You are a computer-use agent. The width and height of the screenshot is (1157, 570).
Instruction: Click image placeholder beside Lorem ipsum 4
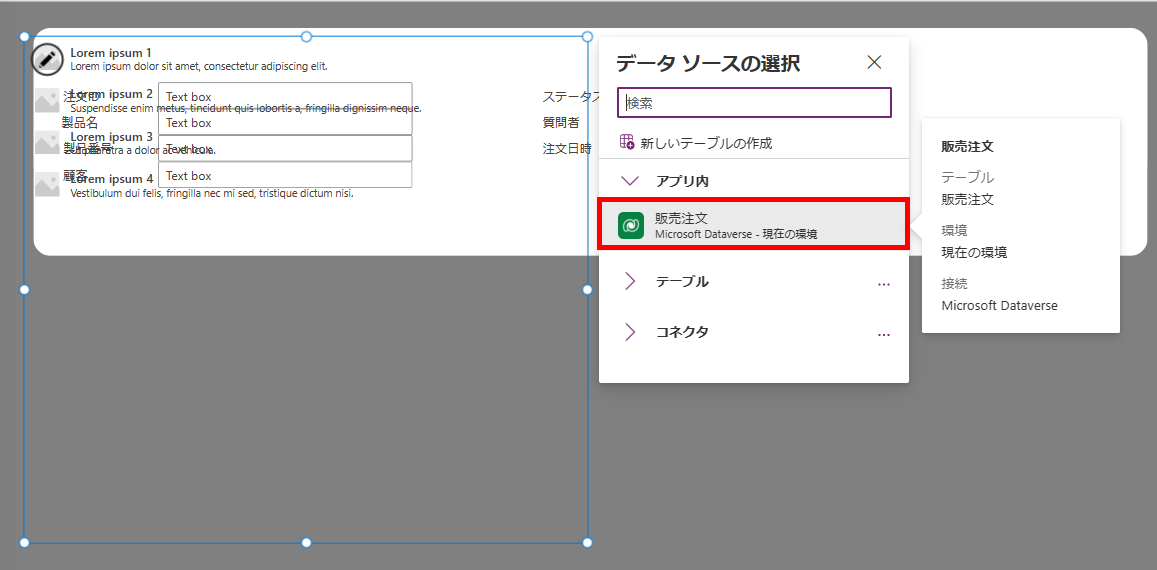(47, 185)
